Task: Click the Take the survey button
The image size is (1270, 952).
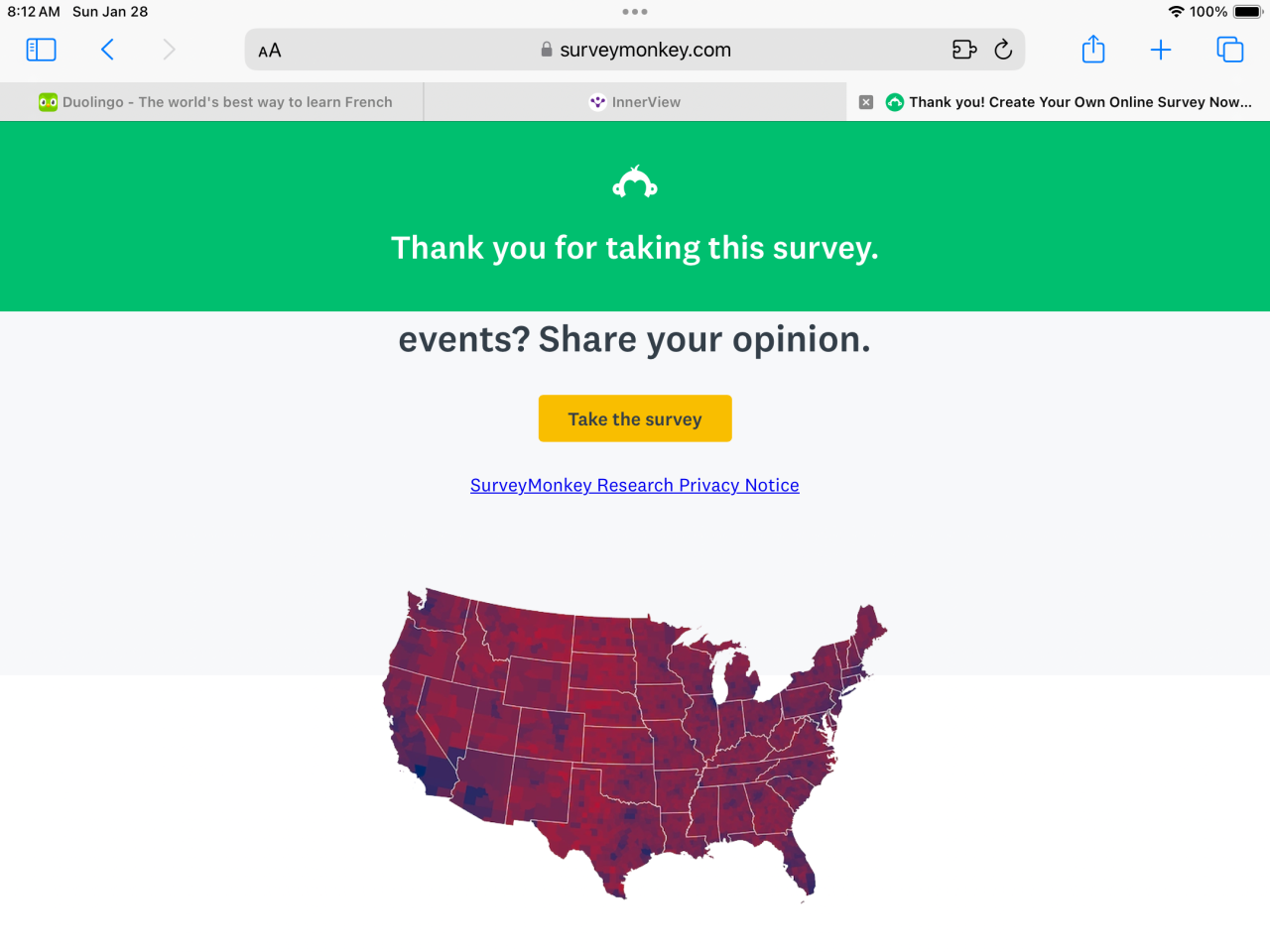Action: click(635, 418)
